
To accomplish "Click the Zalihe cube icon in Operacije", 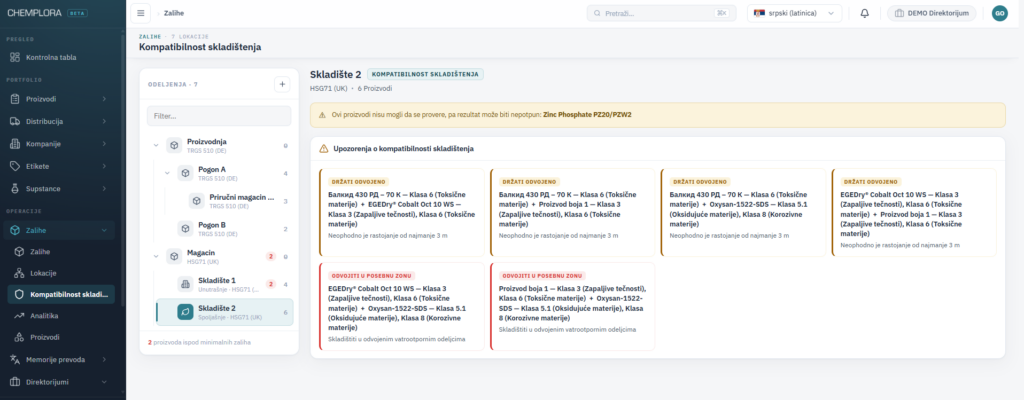I will click(15, 230).
